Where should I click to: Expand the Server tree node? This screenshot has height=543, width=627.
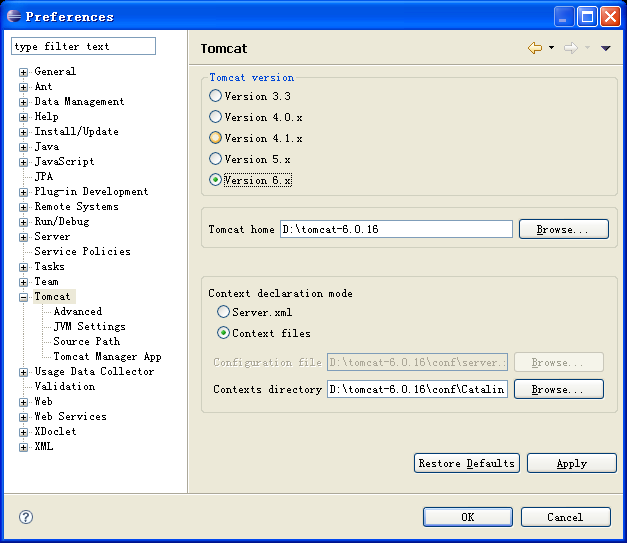click(x=24, y=237)
